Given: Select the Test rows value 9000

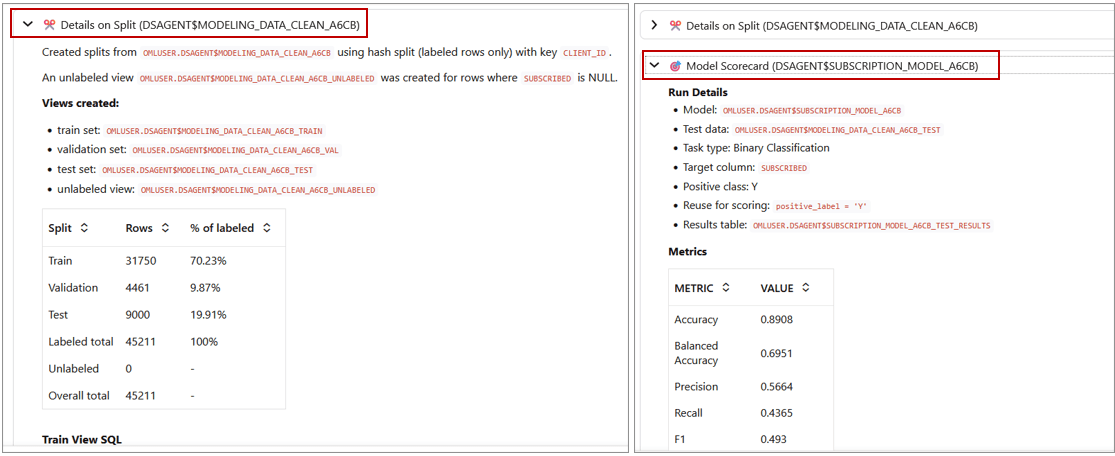Looking at the screenshot, I should click(137, 314).
